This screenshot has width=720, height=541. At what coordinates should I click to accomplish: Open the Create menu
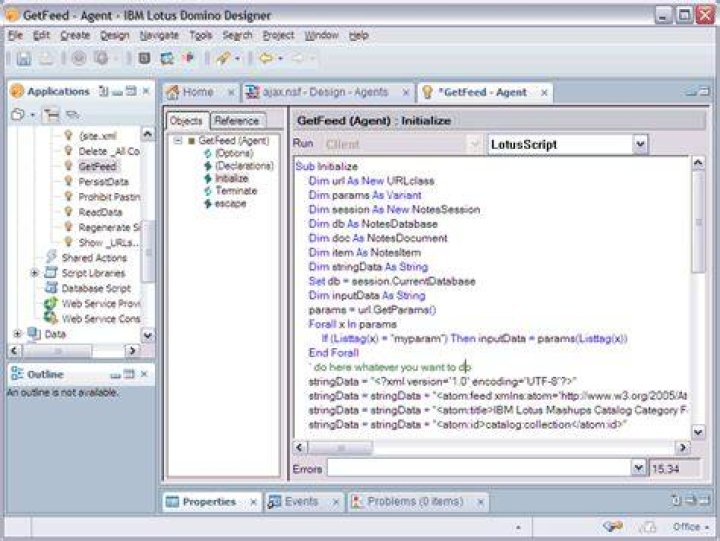click(75, 35)
